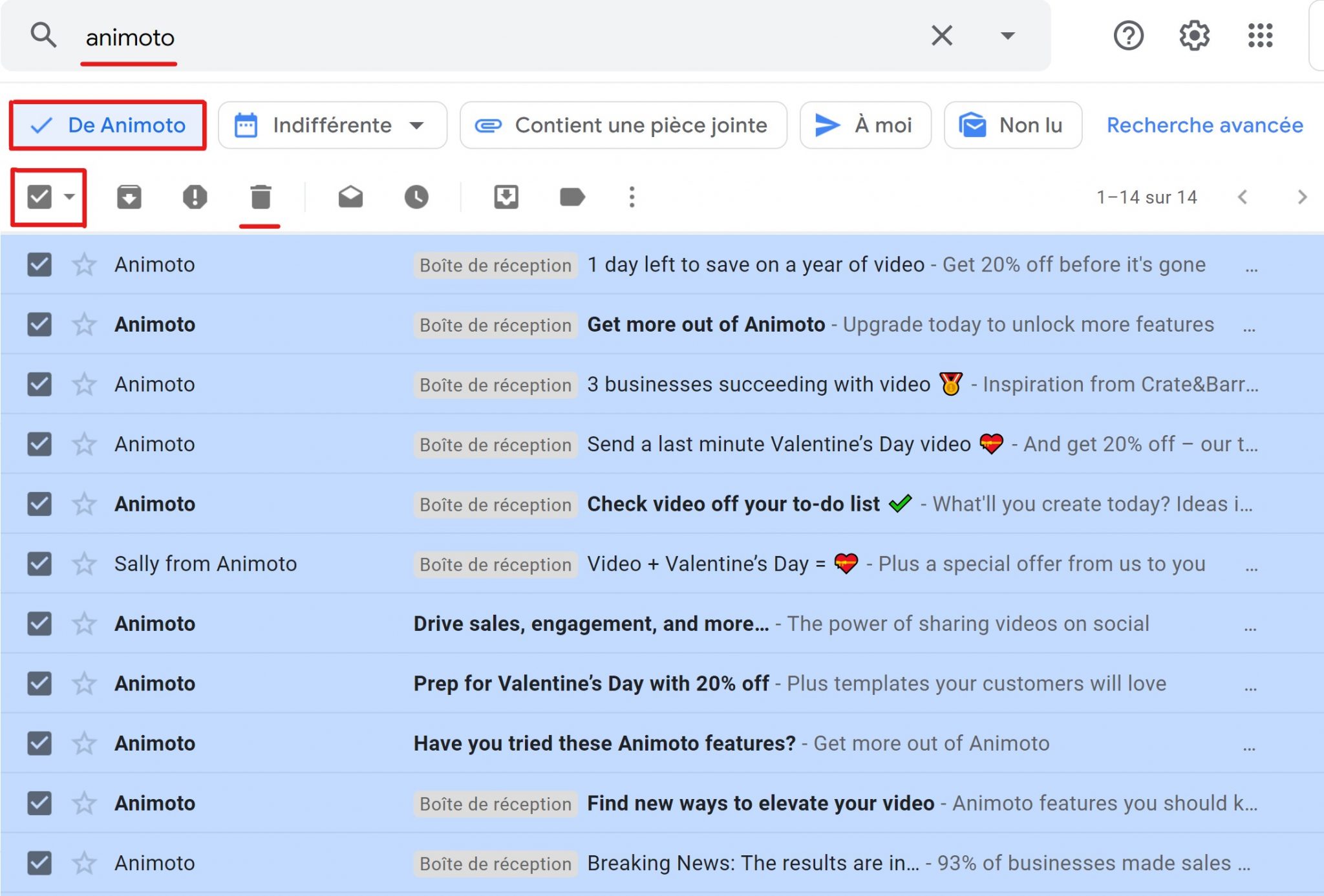1324x896 pixels.
Task: Go to the older page arrow
Action: coord(1301,197)
